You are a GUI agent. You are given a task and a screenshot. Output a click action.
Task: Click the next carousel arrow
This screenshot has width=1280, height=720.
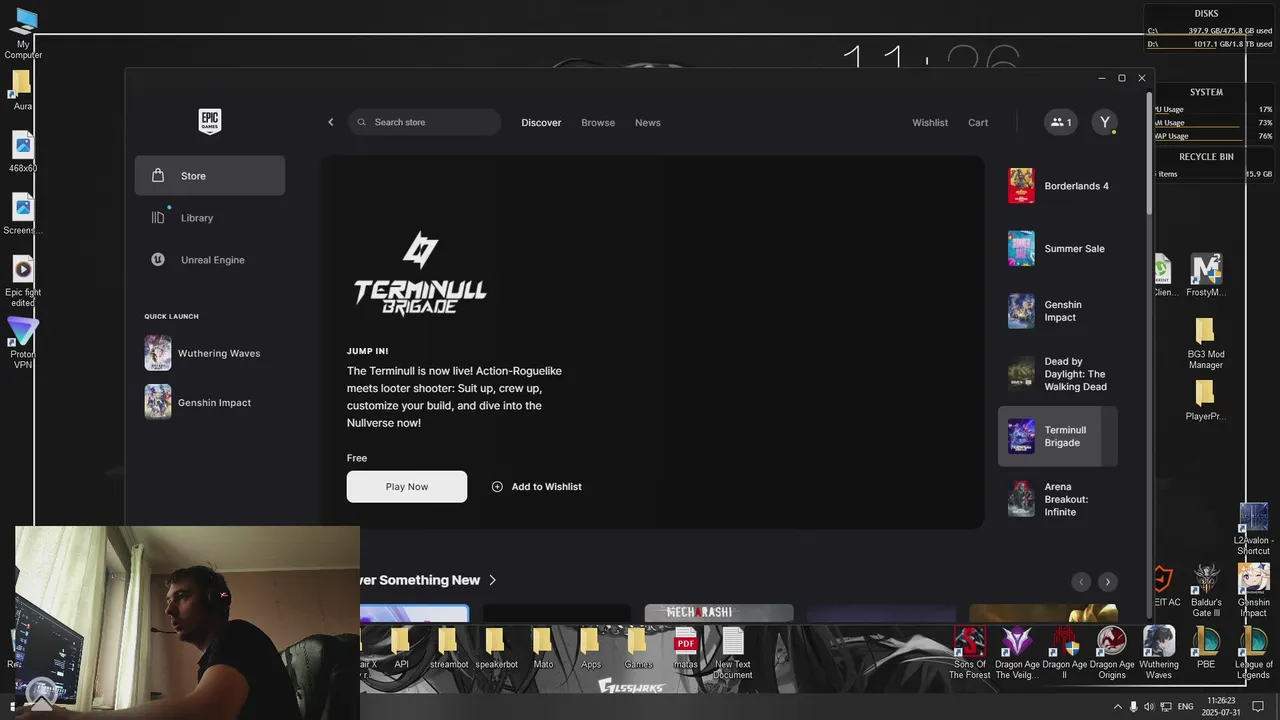(1107, 581)
